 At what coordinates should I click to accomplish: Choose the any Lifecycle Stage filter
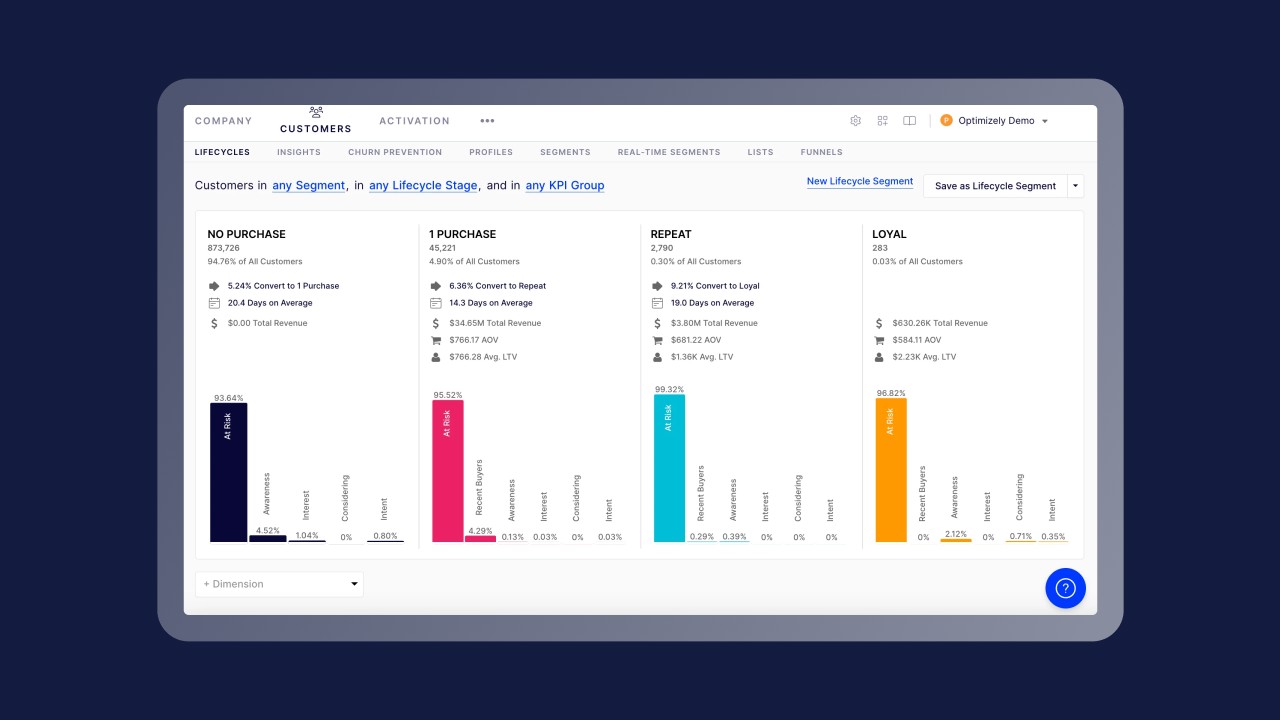click(x=423, y=186)
